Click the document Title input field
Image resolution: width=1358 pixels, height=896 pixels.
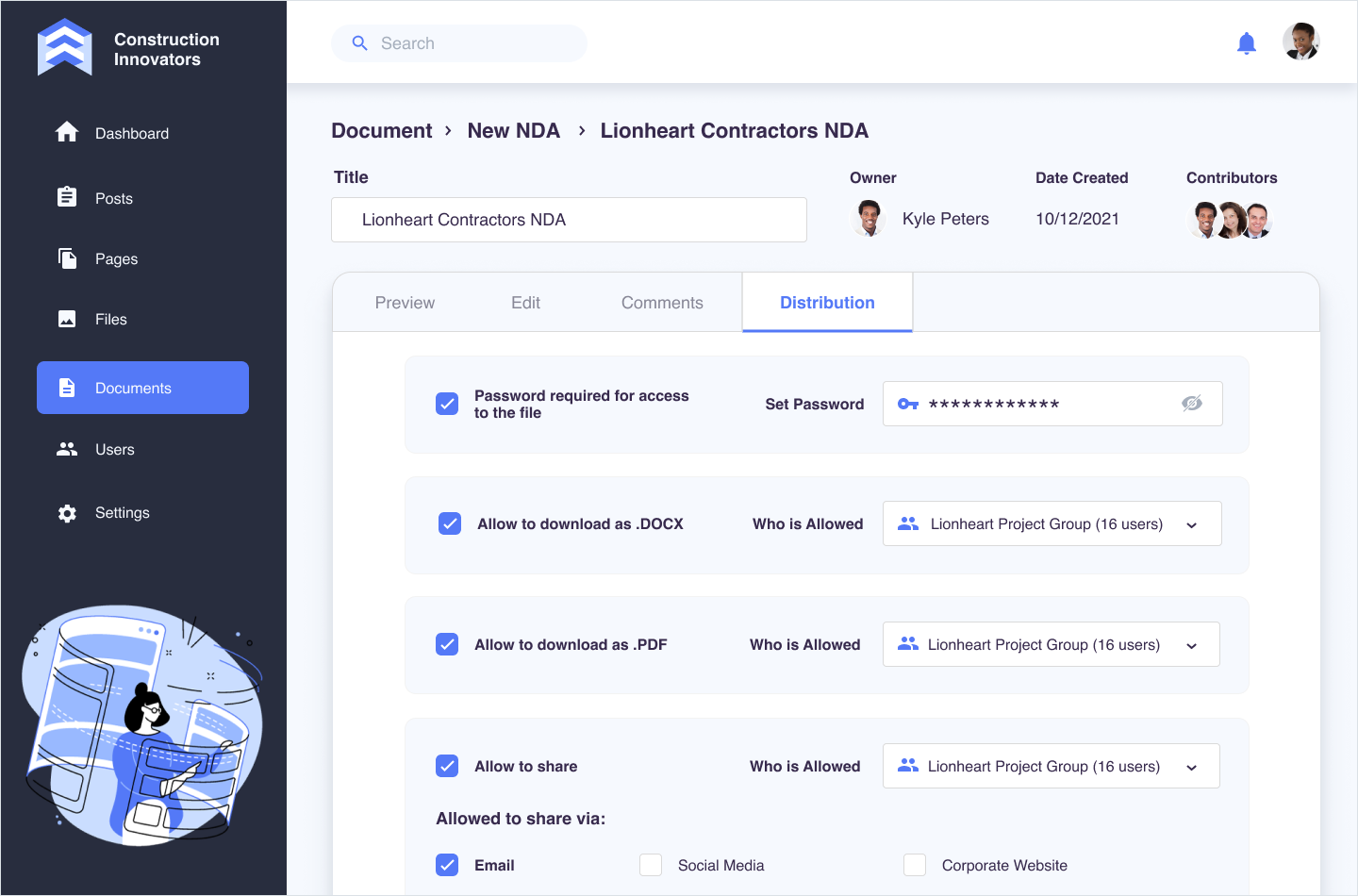(569, 220)
